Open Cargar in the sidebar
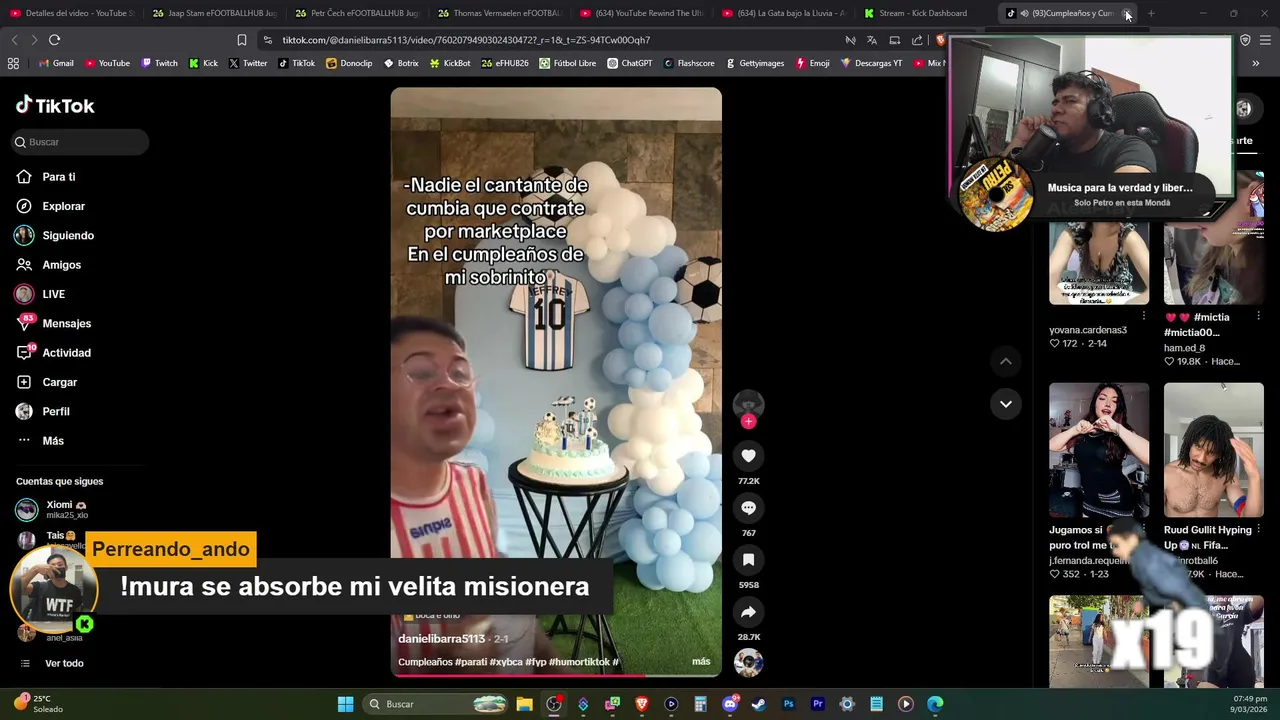This screenshot has width=1280, height=720. [x=59, y=382]
